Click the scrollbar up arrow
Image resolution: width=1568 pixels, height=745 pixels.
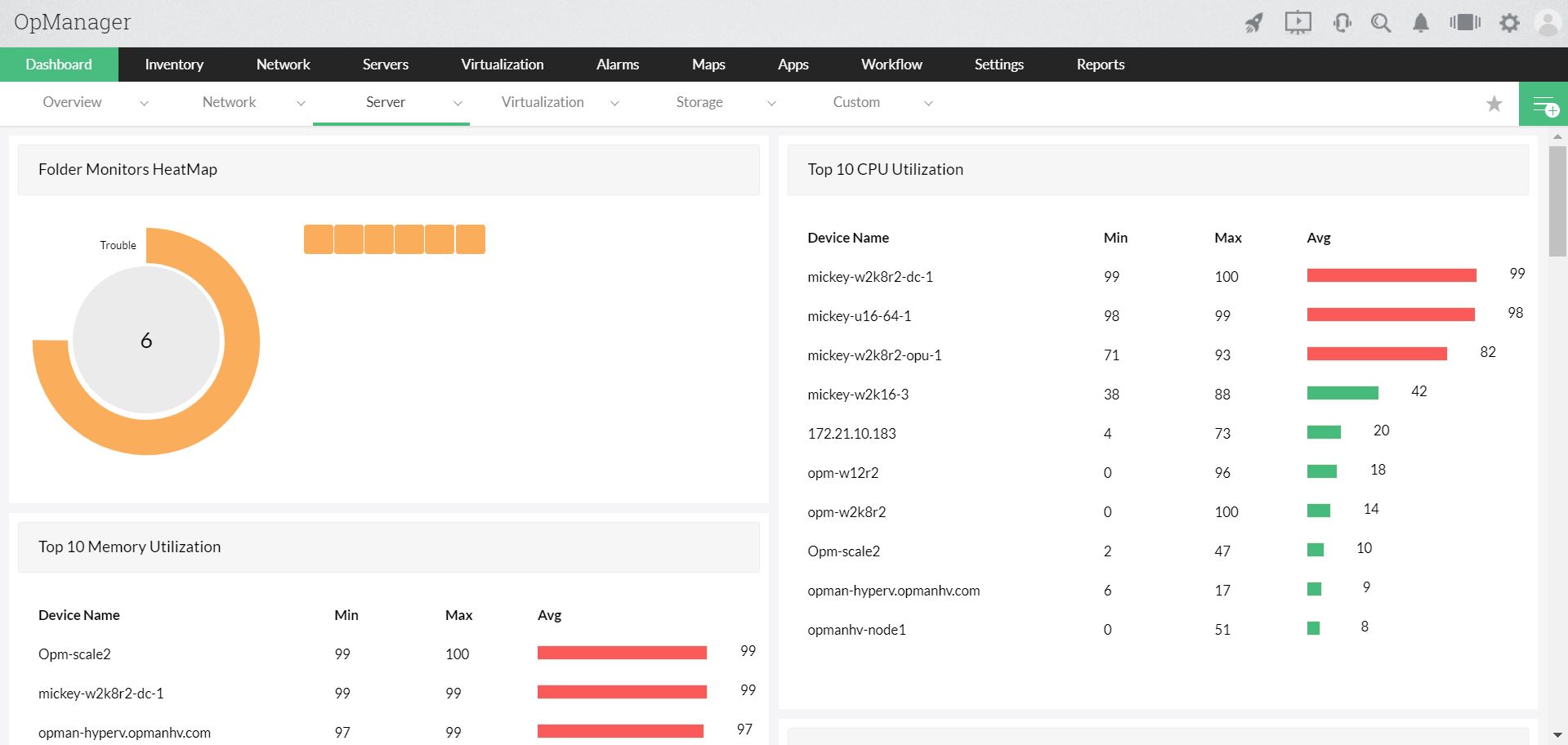pos(1557,137)
